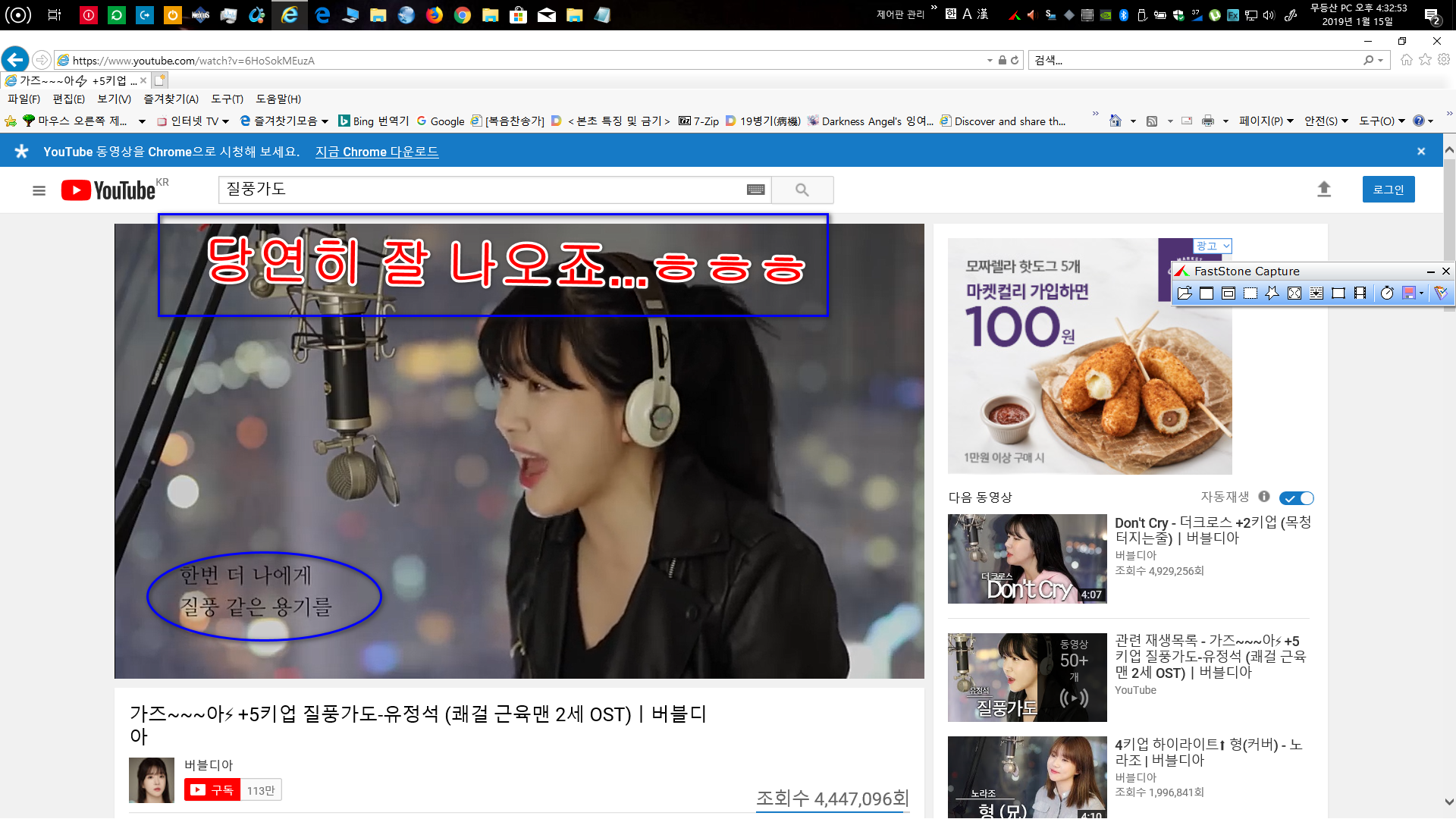Open 편집(E) menu
Image resolution: width=1456 pixels, height=819 pixels.
point(68,99)
